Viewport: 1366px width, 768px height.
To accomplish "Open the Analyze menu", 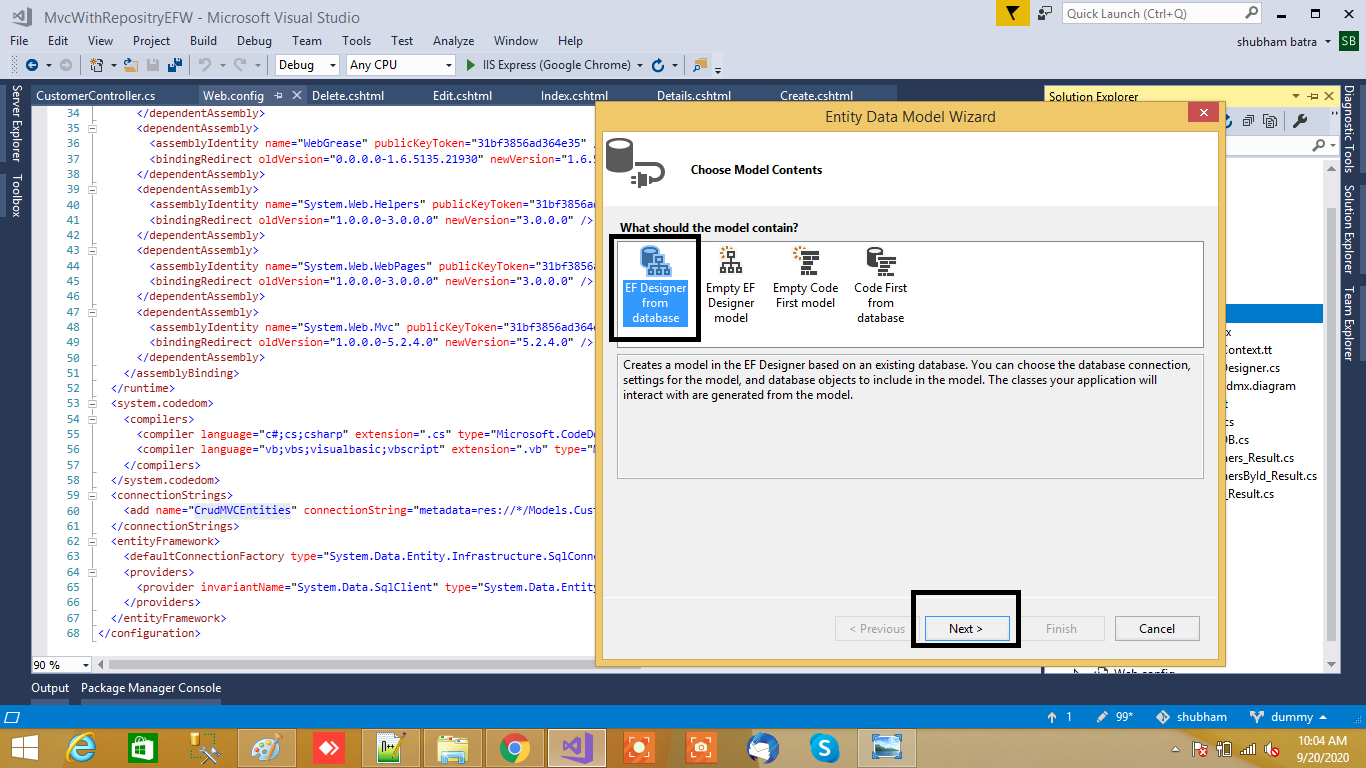I will point(453,41).
